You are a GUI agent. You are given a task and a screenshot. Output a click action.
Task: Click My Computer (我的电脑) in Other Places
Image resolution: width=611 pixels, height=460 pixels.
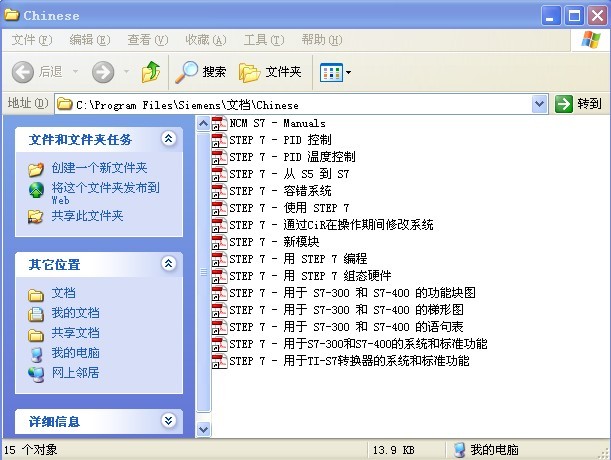tap(75, 353)
